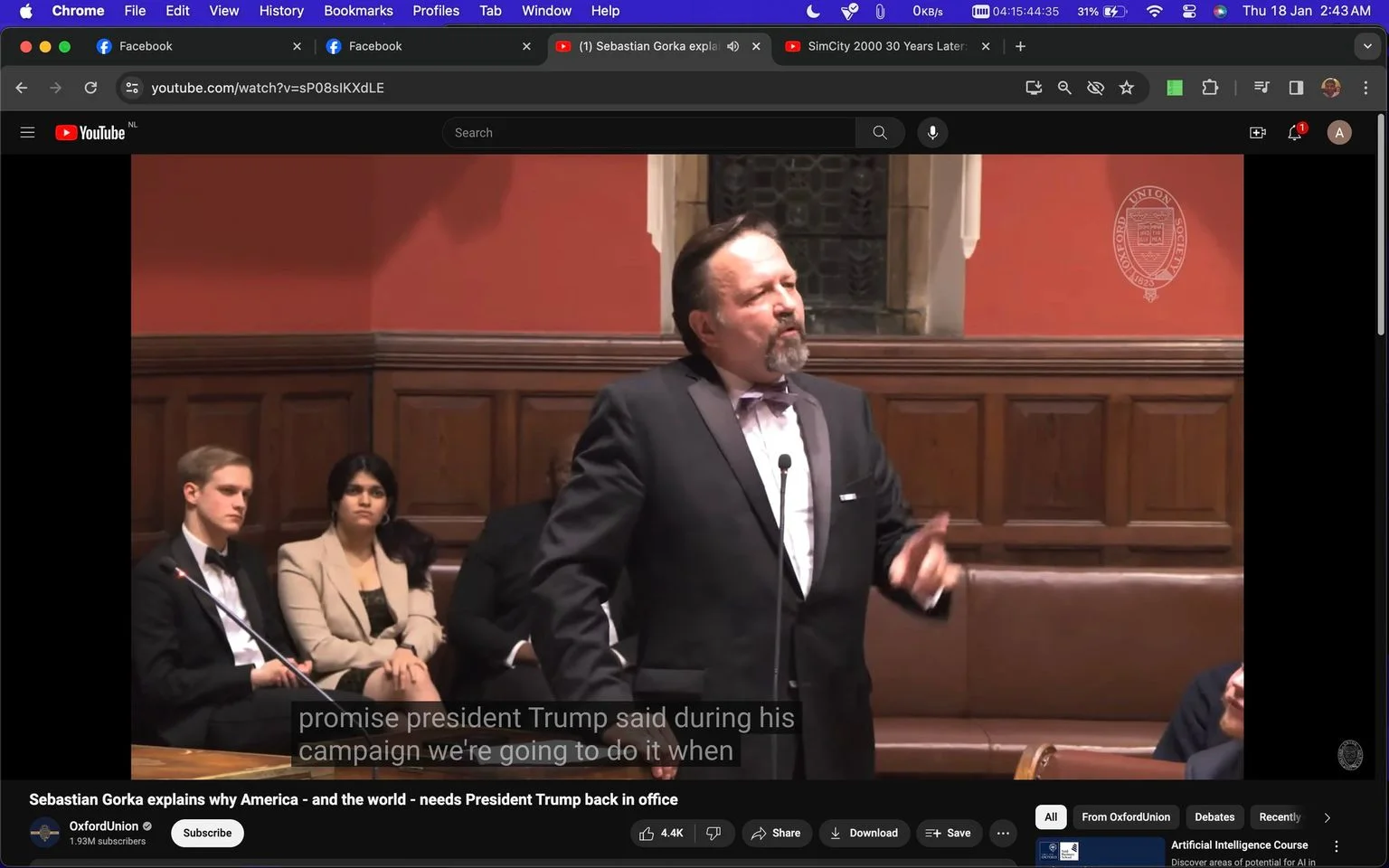Switch to the first Facebook tab

click(x=197, y=46)
